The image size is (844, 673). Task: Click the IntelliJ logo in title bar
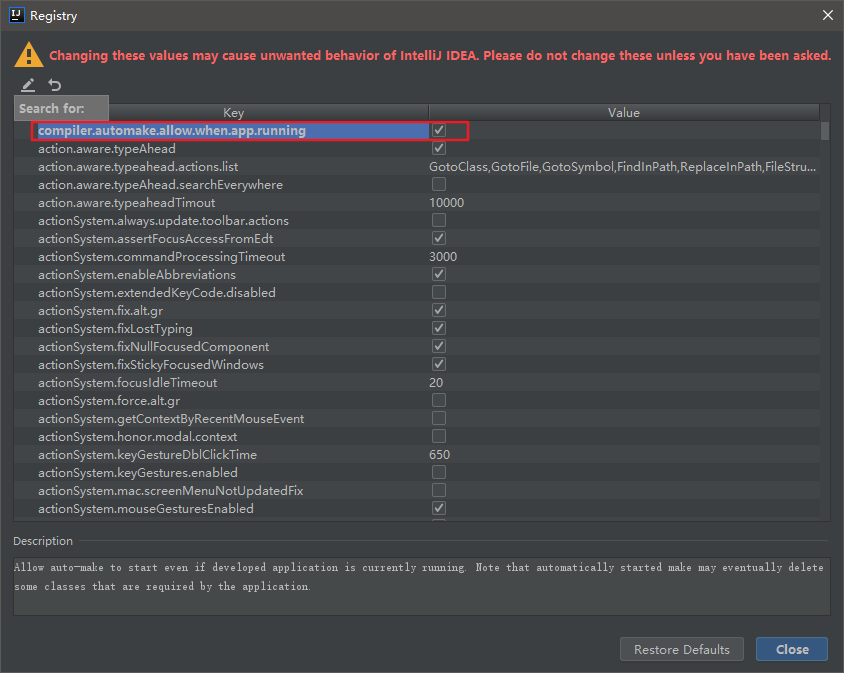point(17,15)
